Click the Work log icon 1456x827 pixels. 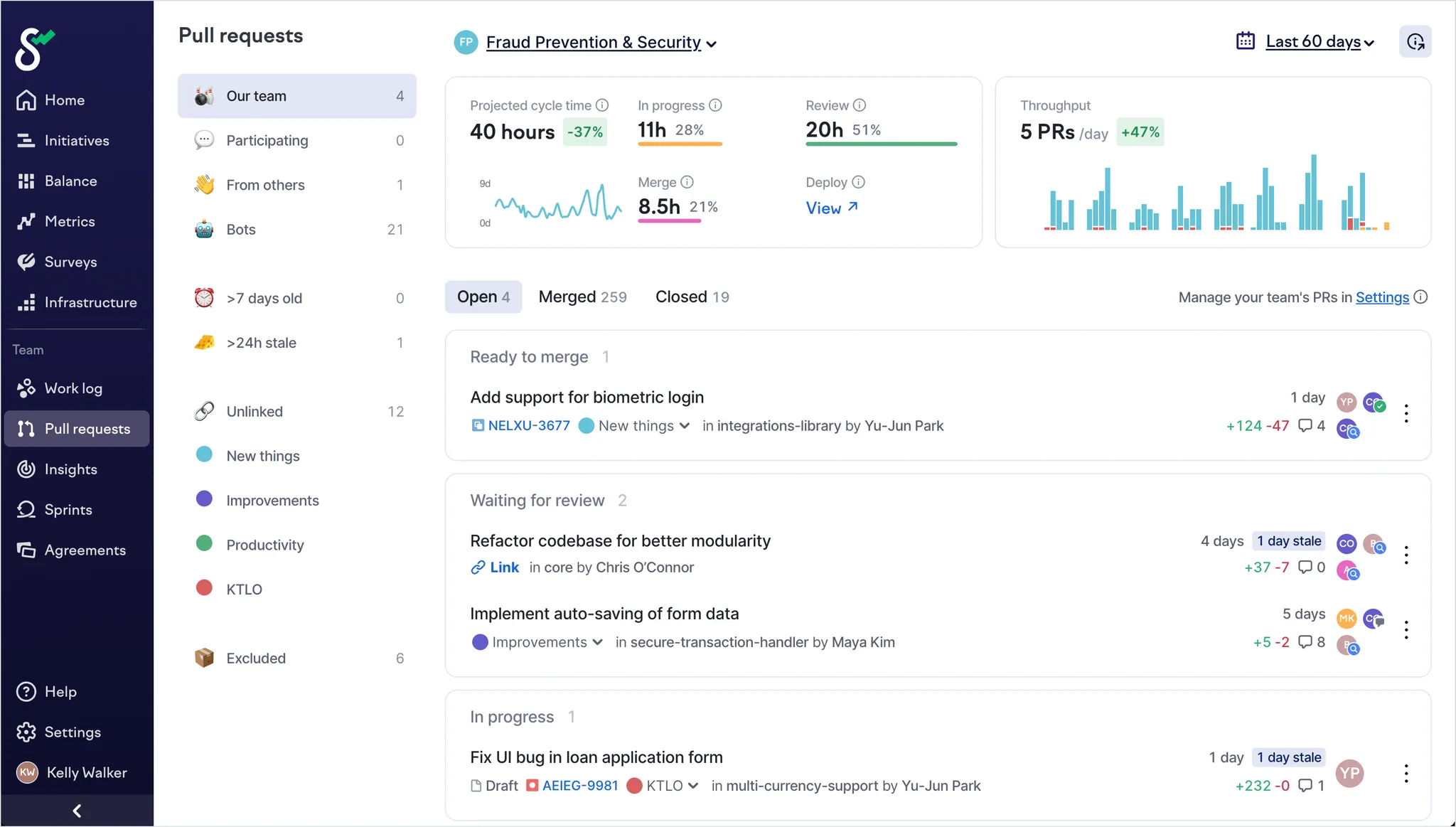coord(26,388)
